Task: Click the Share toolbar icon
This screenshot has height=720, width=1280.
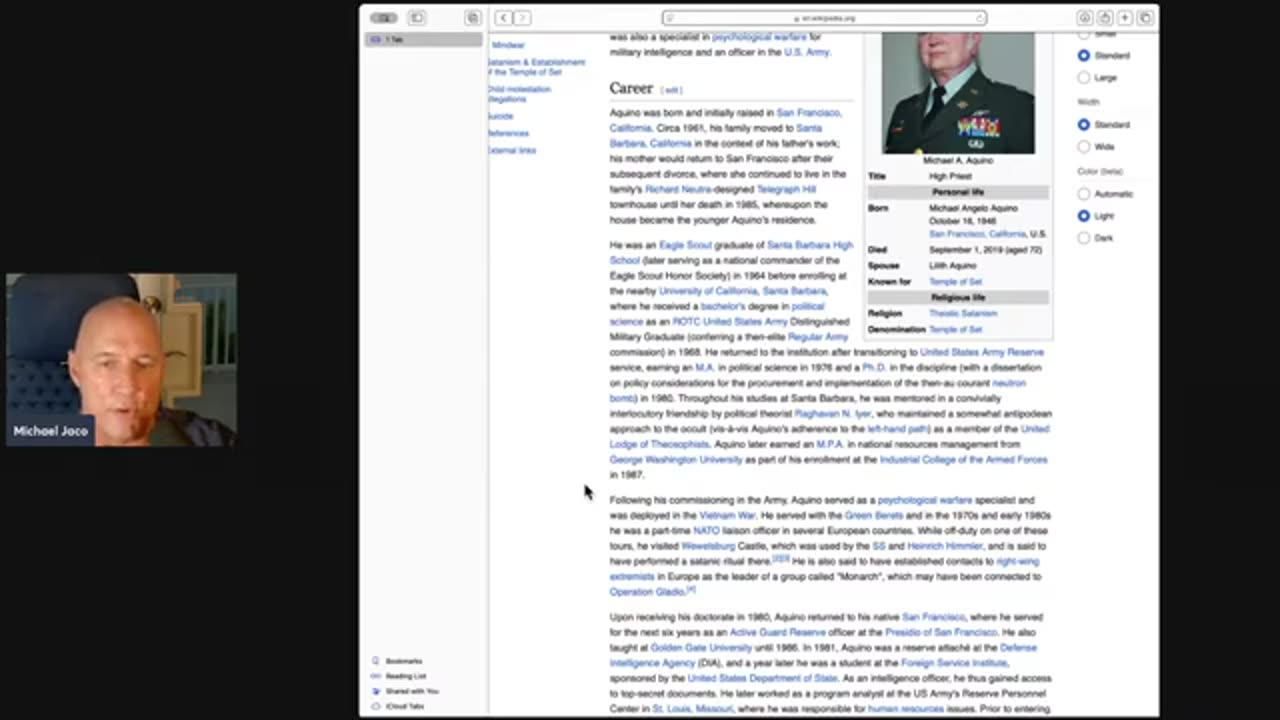Action: [x=1105, y=18]
